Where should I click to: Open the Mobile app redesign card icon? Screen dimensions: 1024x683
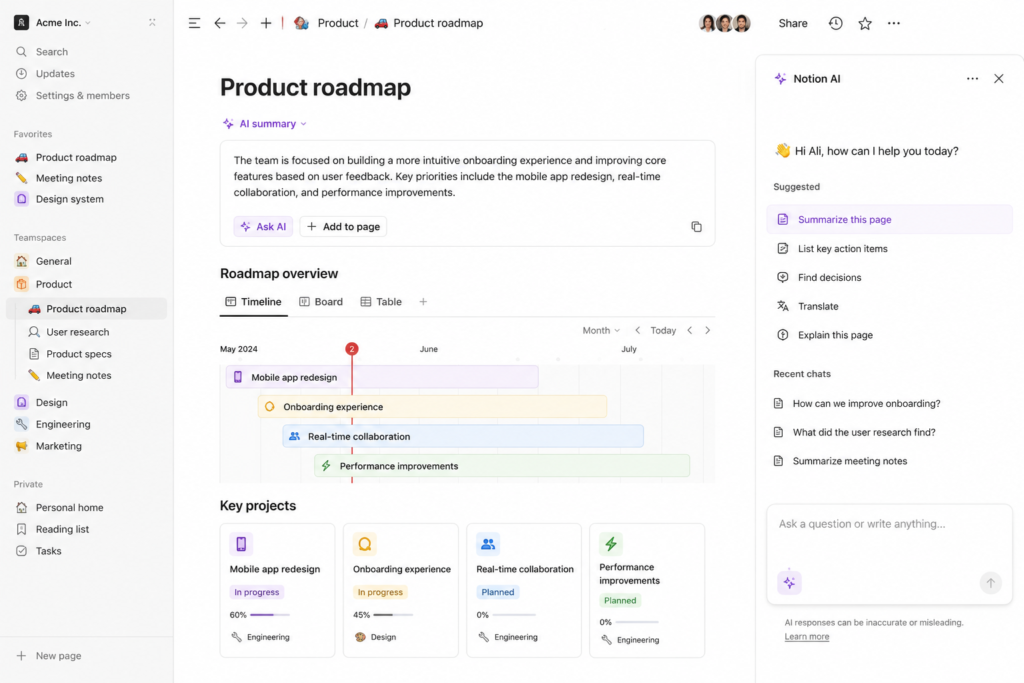point(241,543)
